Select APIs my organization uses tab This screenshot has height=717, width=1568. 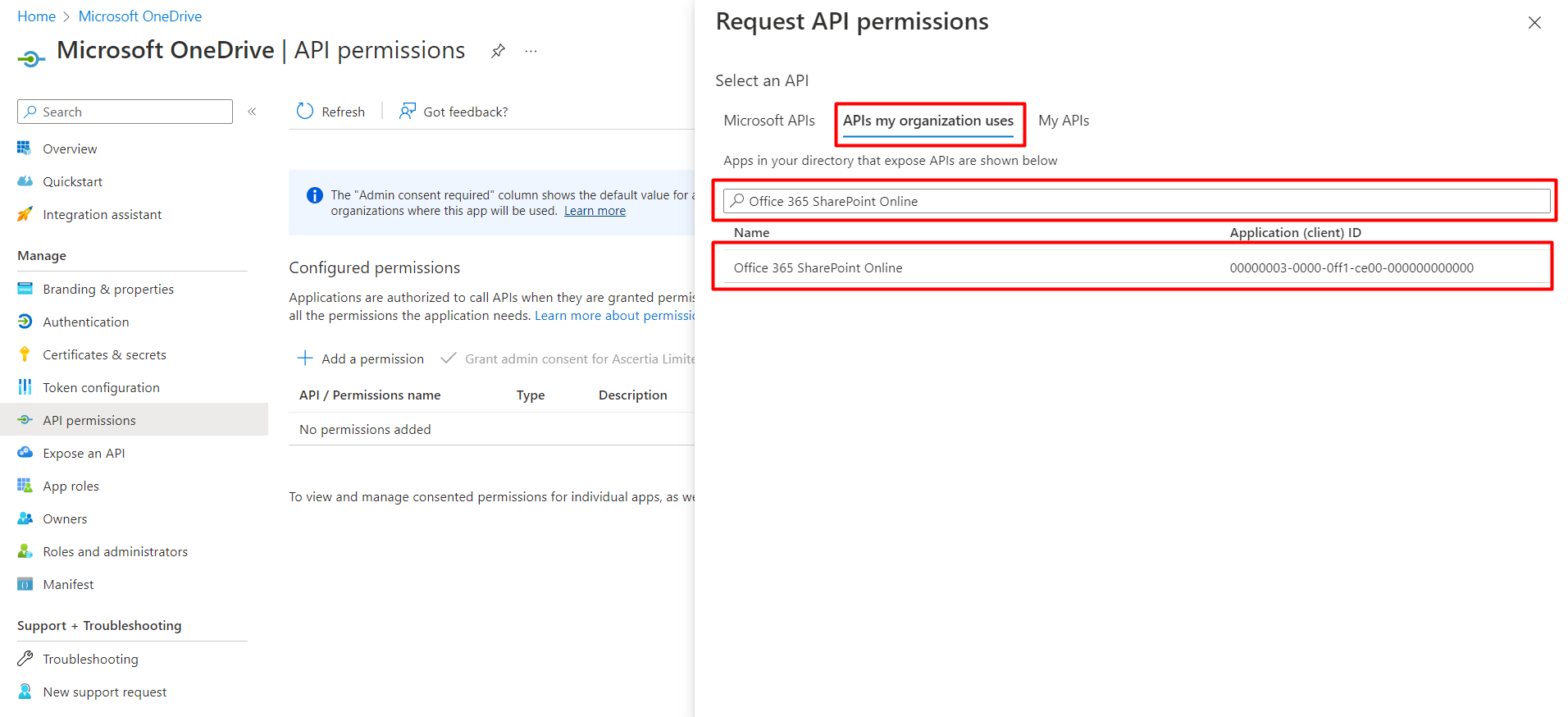(x=928, y=121)
